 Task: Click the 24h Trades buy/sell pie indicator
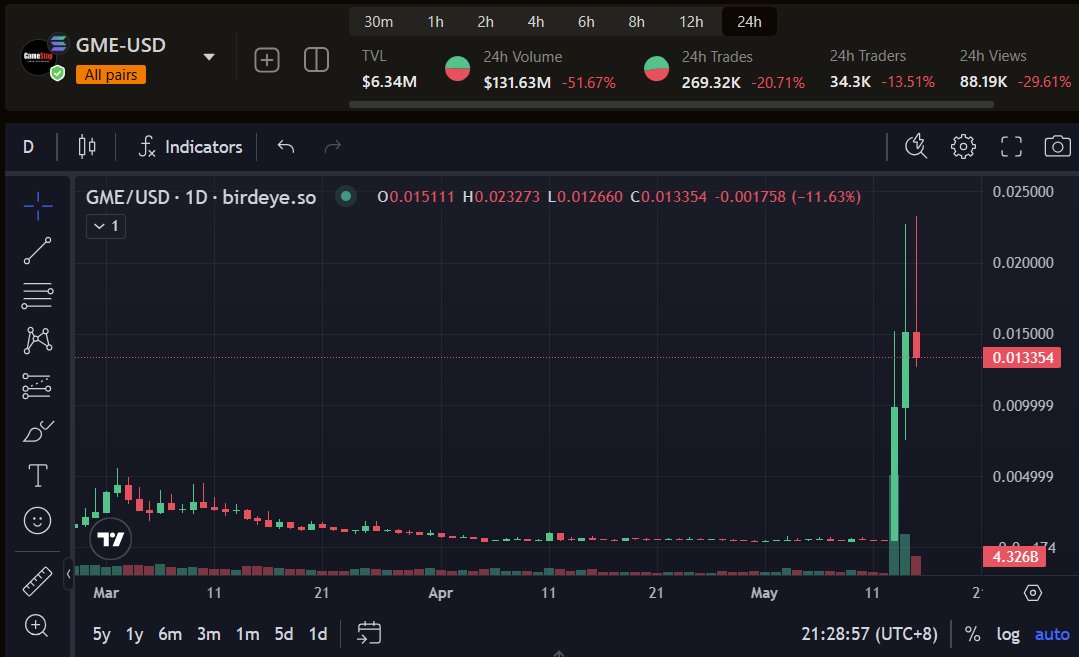[656, 69]
